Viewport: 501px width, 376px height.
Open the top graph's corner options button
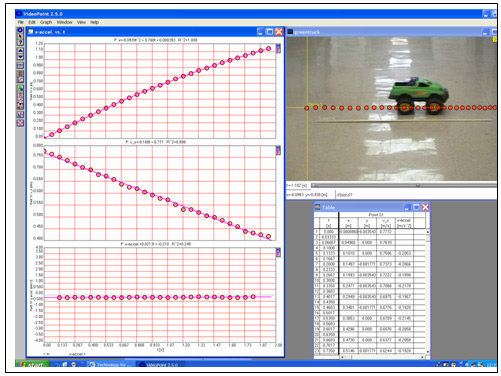(278, 48)
